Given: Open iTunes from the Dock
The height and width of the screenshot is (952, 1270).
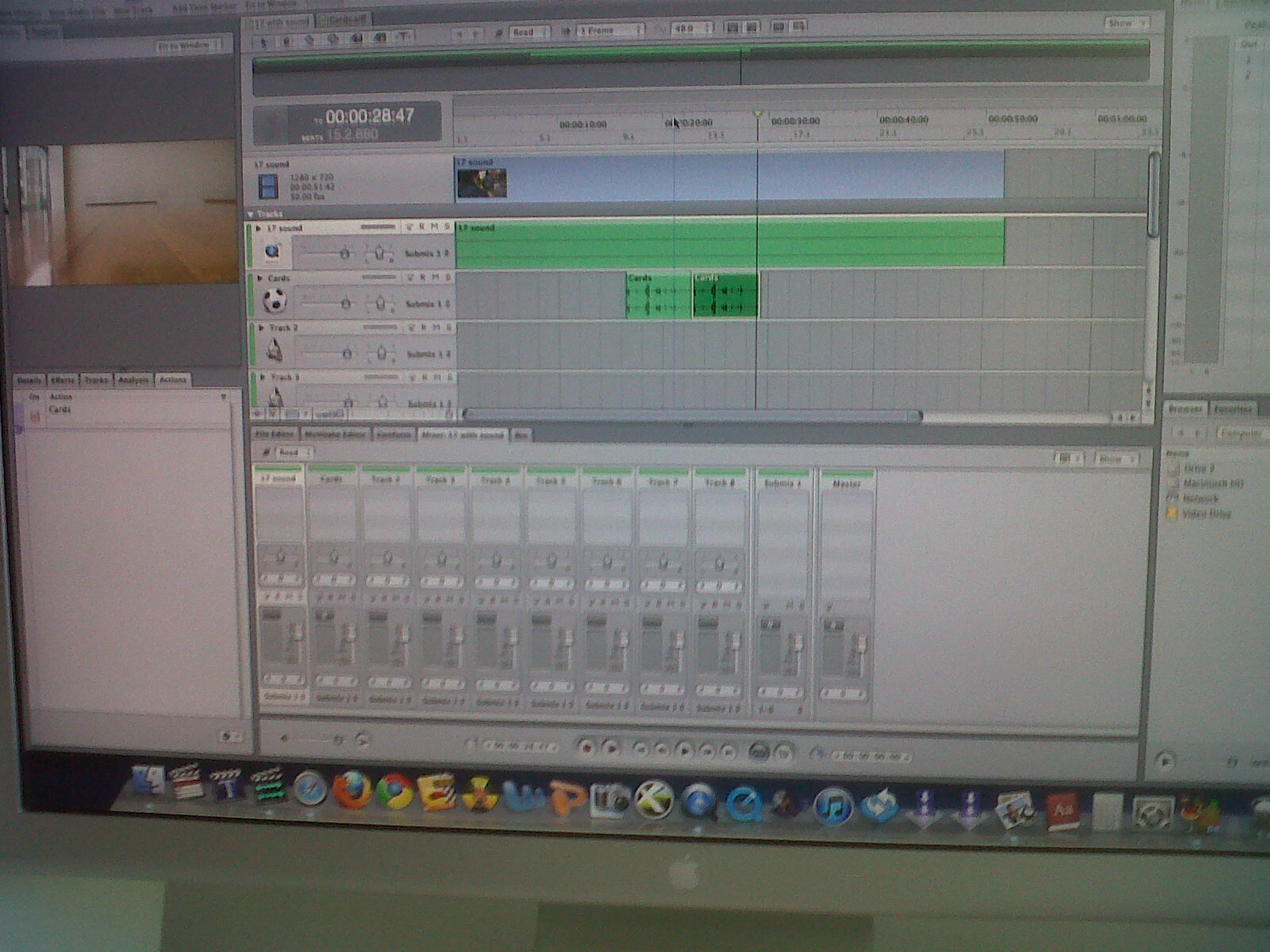Looking at the screenshot, I should pos(833,806).
